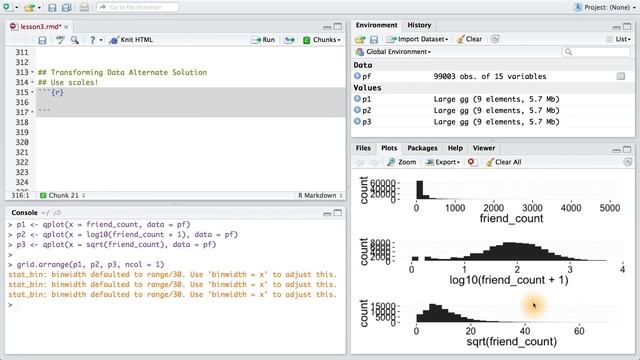Viewport: 640px width, 360px height.
Task: Click the Save icon in main toolbar
Action: tap(52, 7)
